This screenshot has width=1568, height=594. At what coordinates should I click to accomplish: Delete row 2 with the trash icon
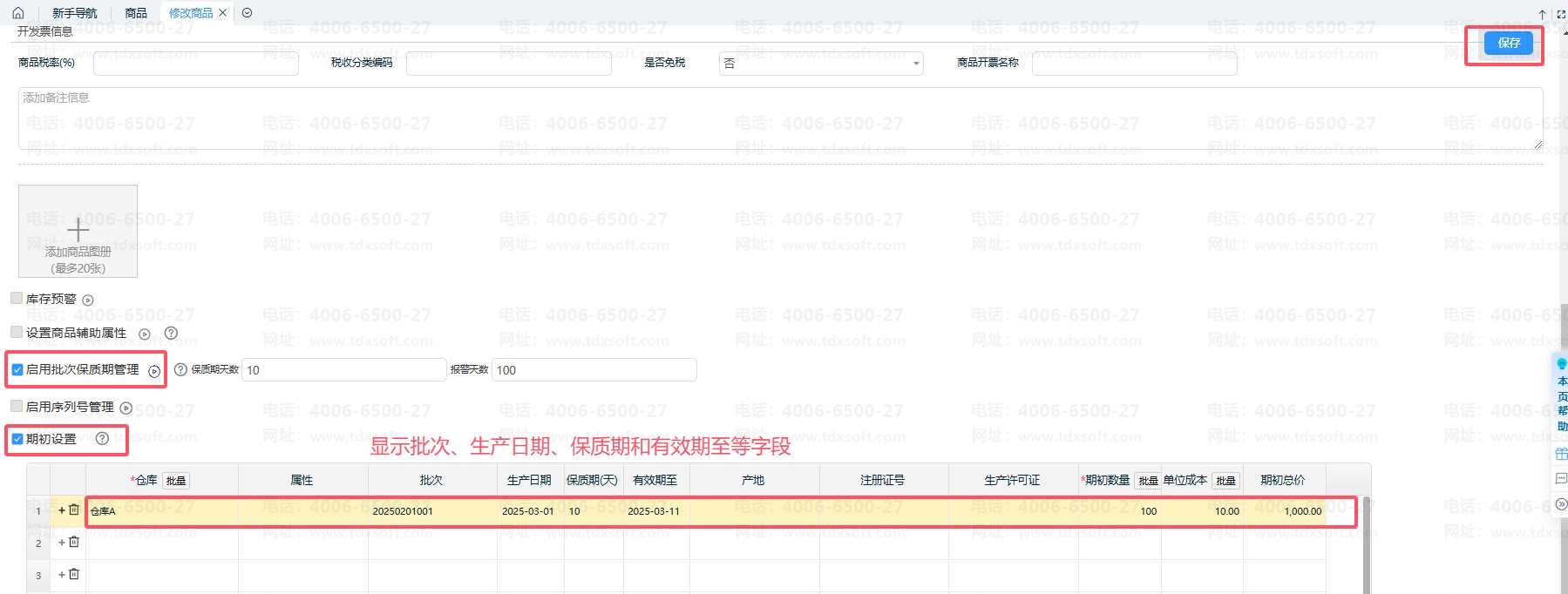[74, 542]
